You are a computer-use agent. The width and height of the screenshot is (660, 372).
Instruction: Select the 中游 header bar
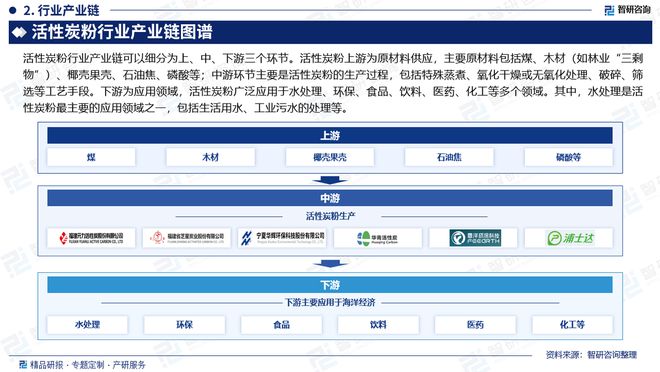pyautogui.click(x=330, y=198)
